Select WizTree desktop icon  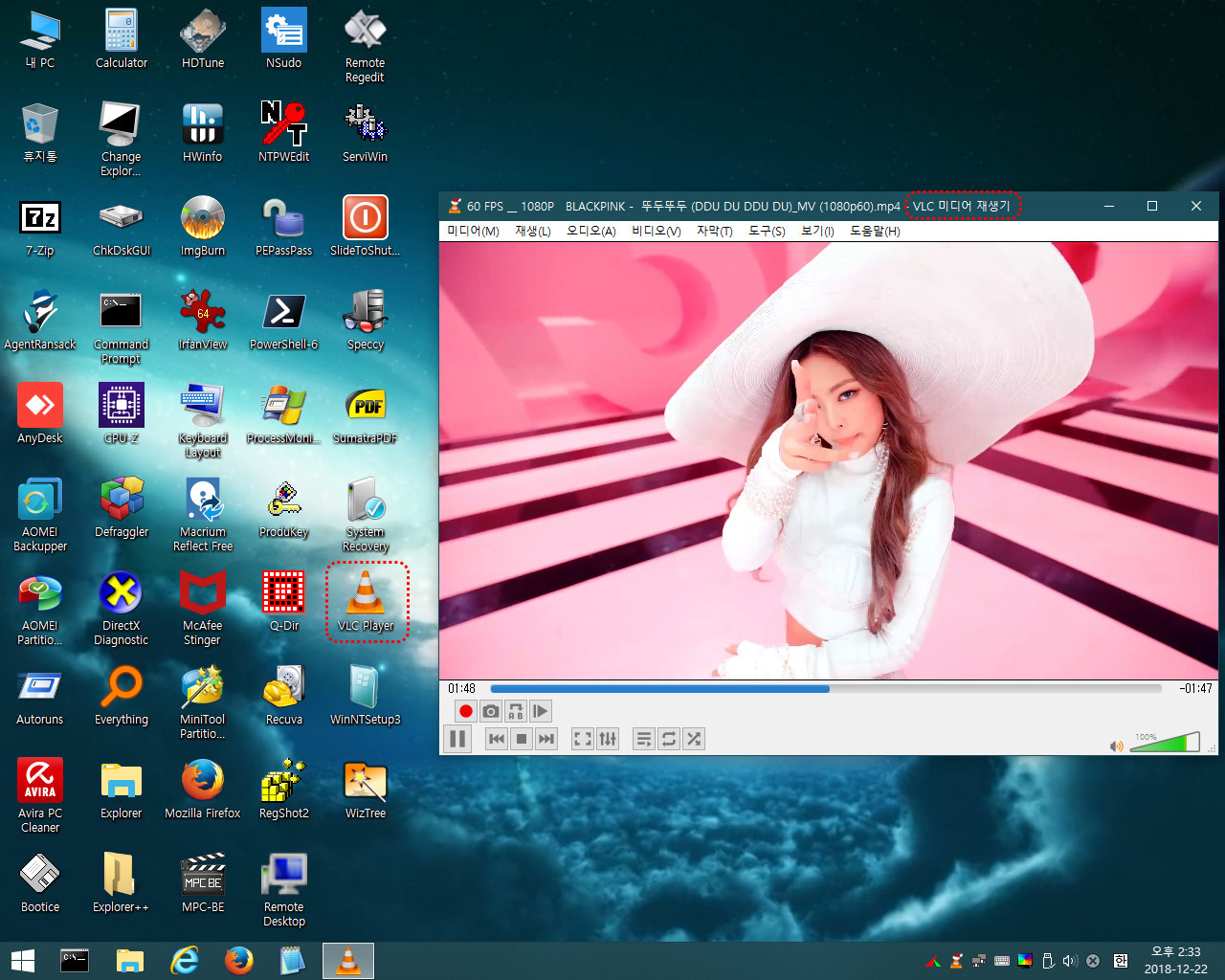coord(365,789)
